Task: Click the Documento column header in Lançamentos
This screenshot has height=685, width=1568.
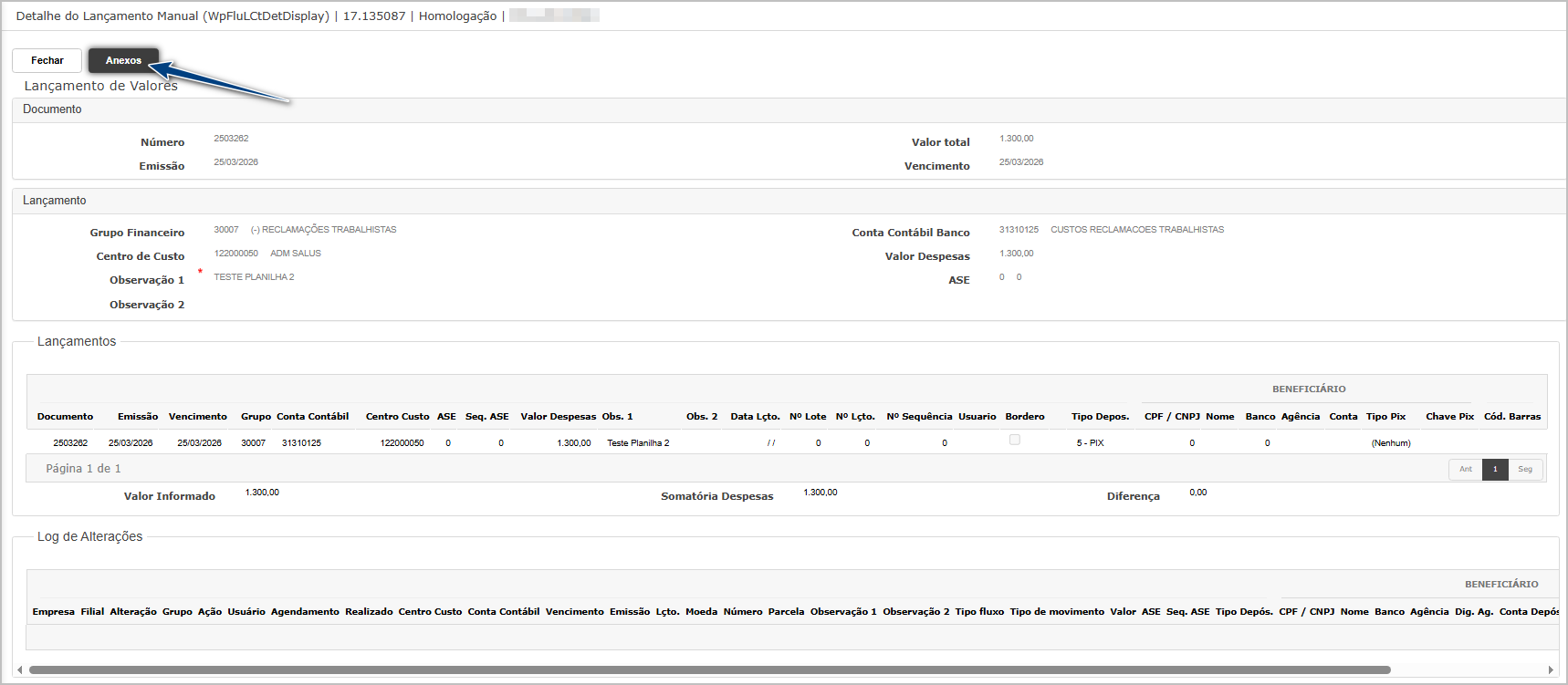Action: point(65,417)
